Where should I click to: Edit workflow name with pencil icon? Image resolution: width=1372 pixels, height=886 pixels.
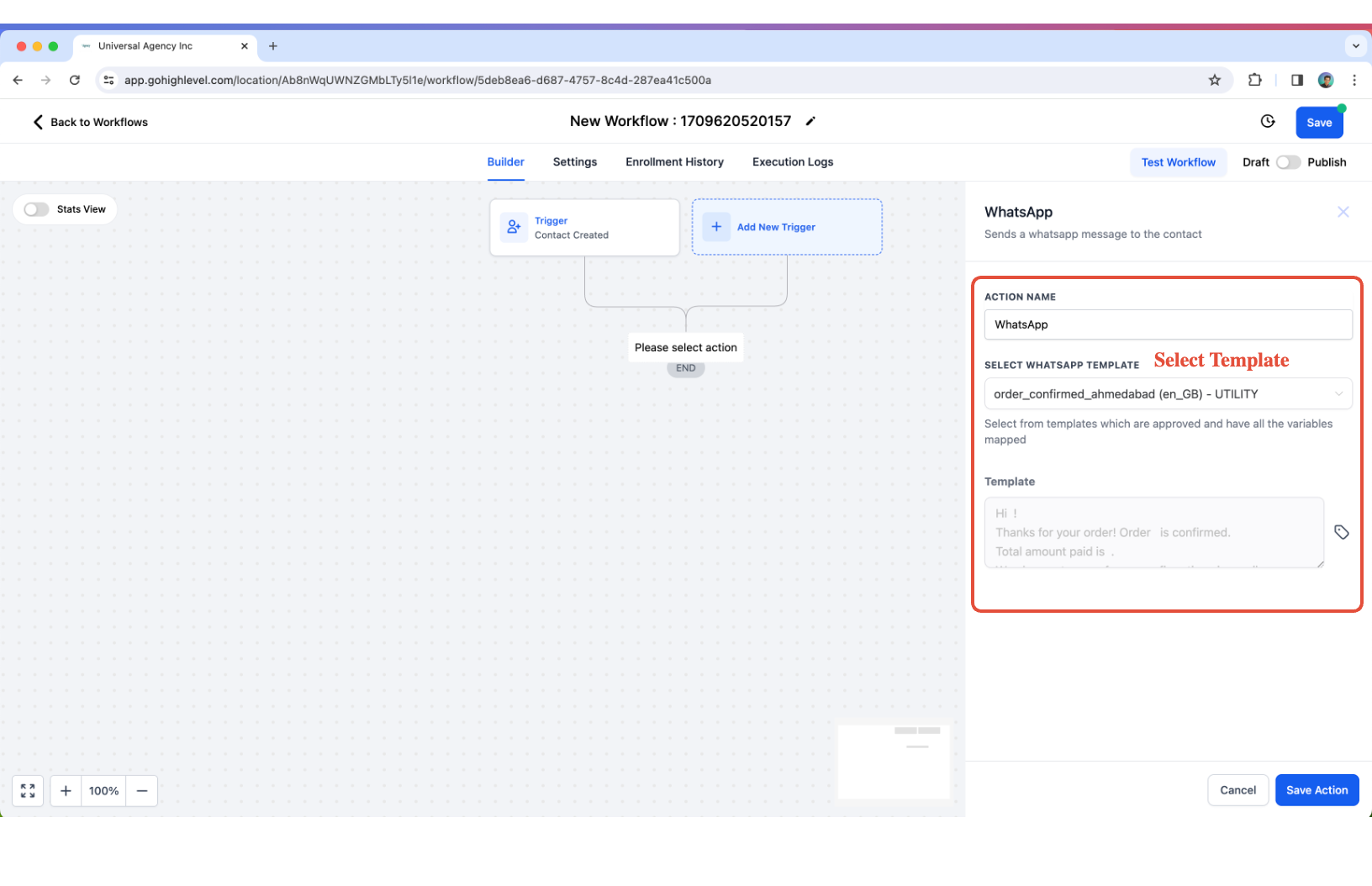[810, 121]
